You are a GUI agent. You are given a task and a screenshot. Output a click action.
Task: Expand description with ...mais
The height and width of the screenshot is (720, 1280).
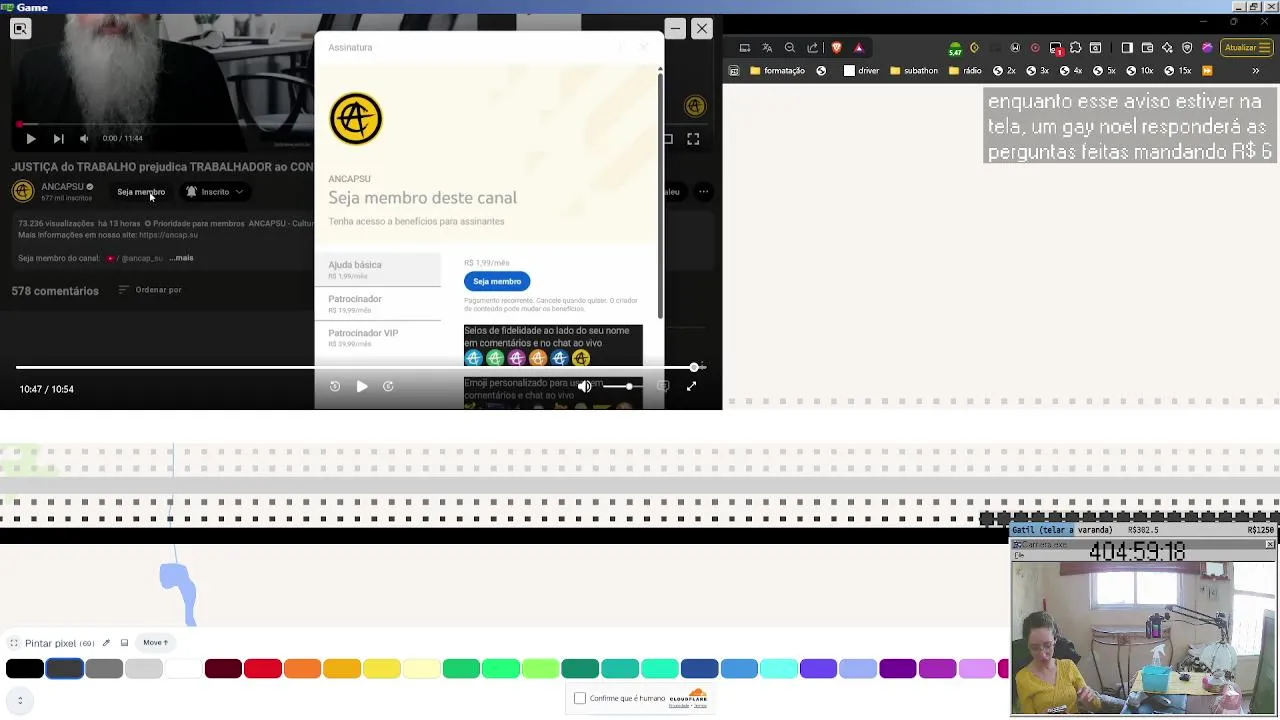coord(182,258)
